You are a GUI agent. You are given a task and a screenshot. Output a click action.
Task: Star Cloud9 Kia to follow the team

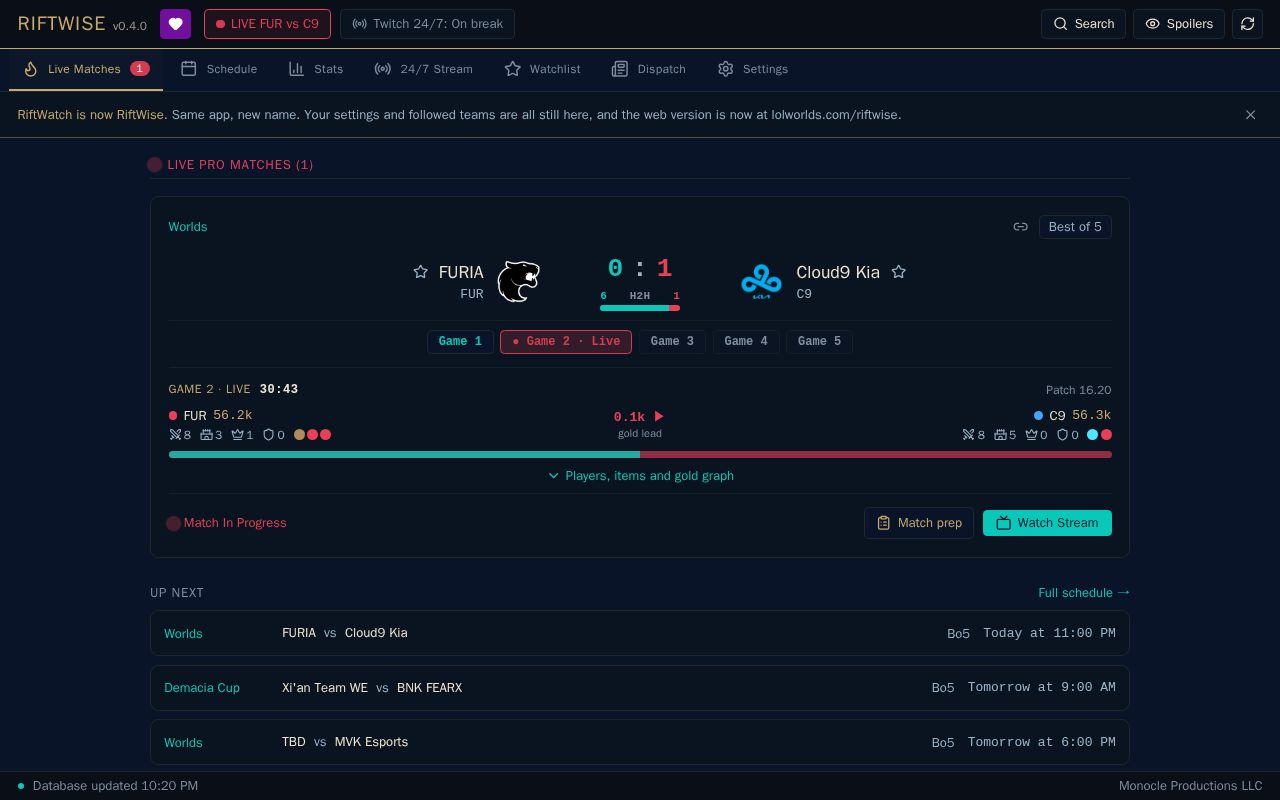(x=898, y=272)
